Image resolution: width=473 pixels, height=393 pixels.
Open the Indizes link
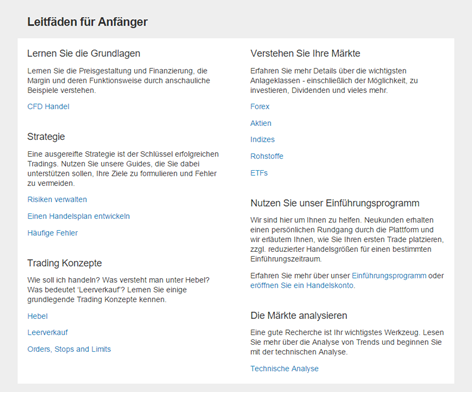262,140
